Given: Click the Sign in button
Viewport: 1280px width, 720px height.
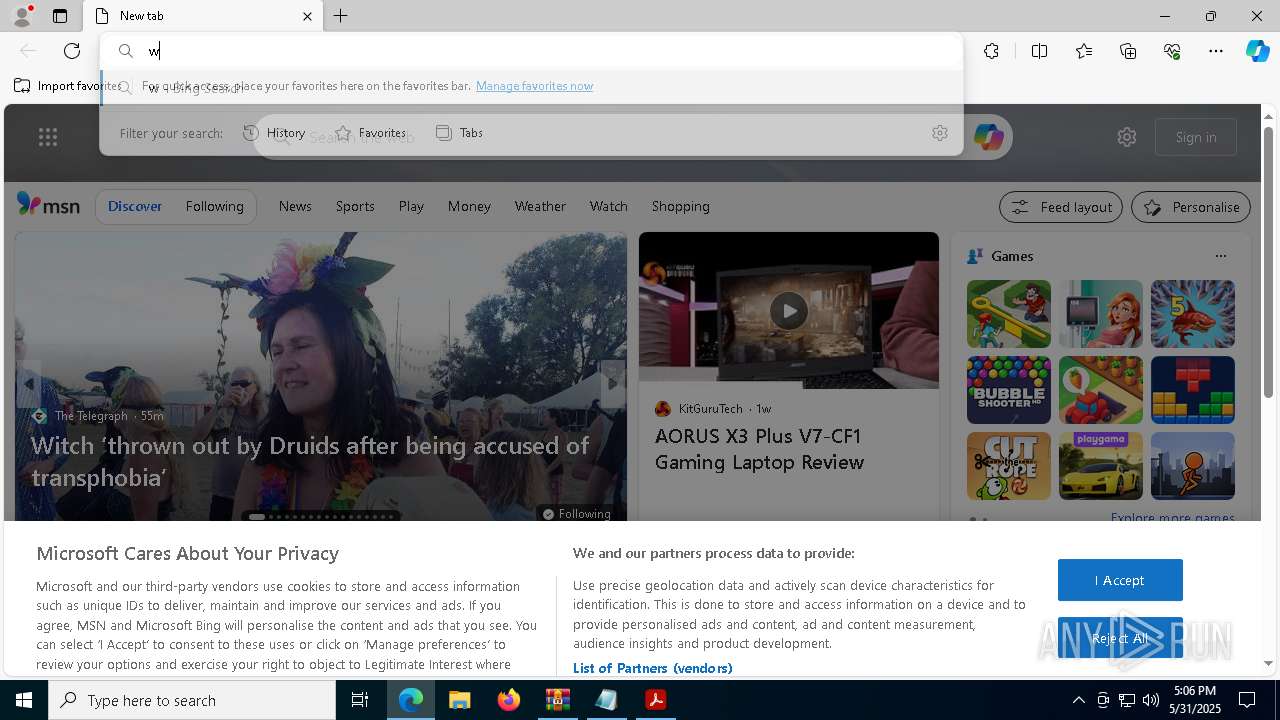Looking at the screenshot, I should tap(1196, 137).
